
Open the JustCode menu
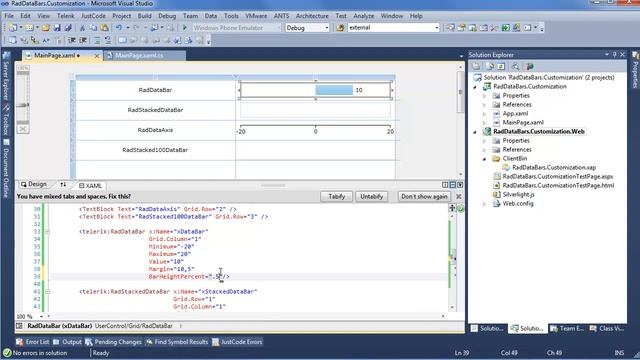tap(93, 16)
